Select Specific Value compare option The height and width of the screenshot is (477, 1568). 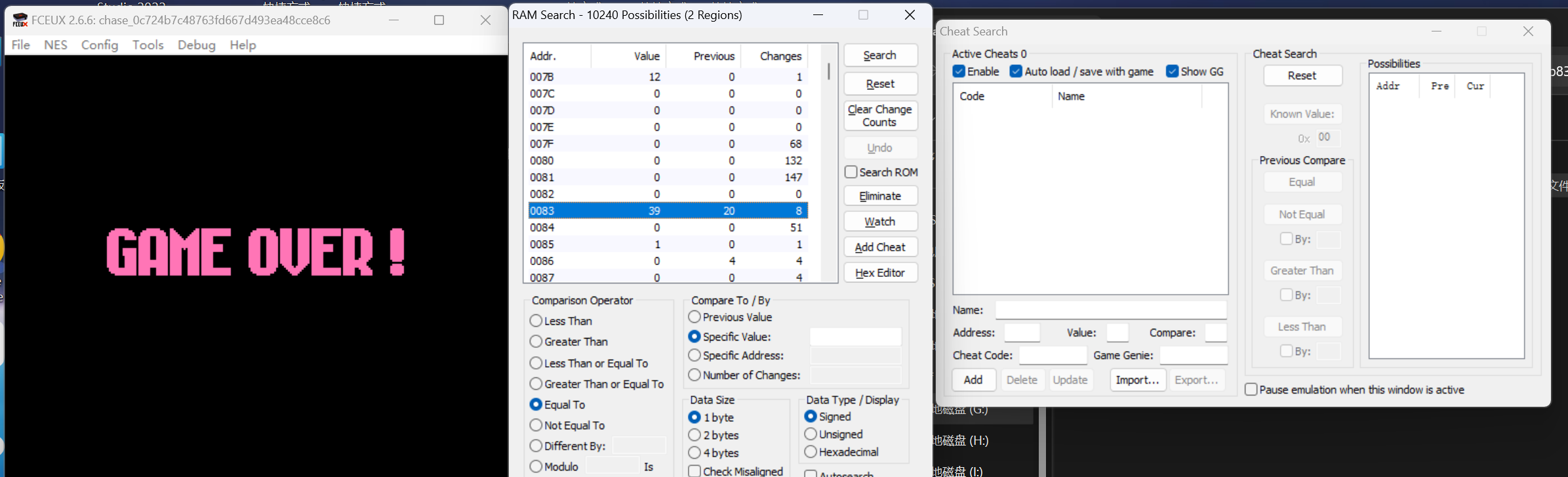730,337
